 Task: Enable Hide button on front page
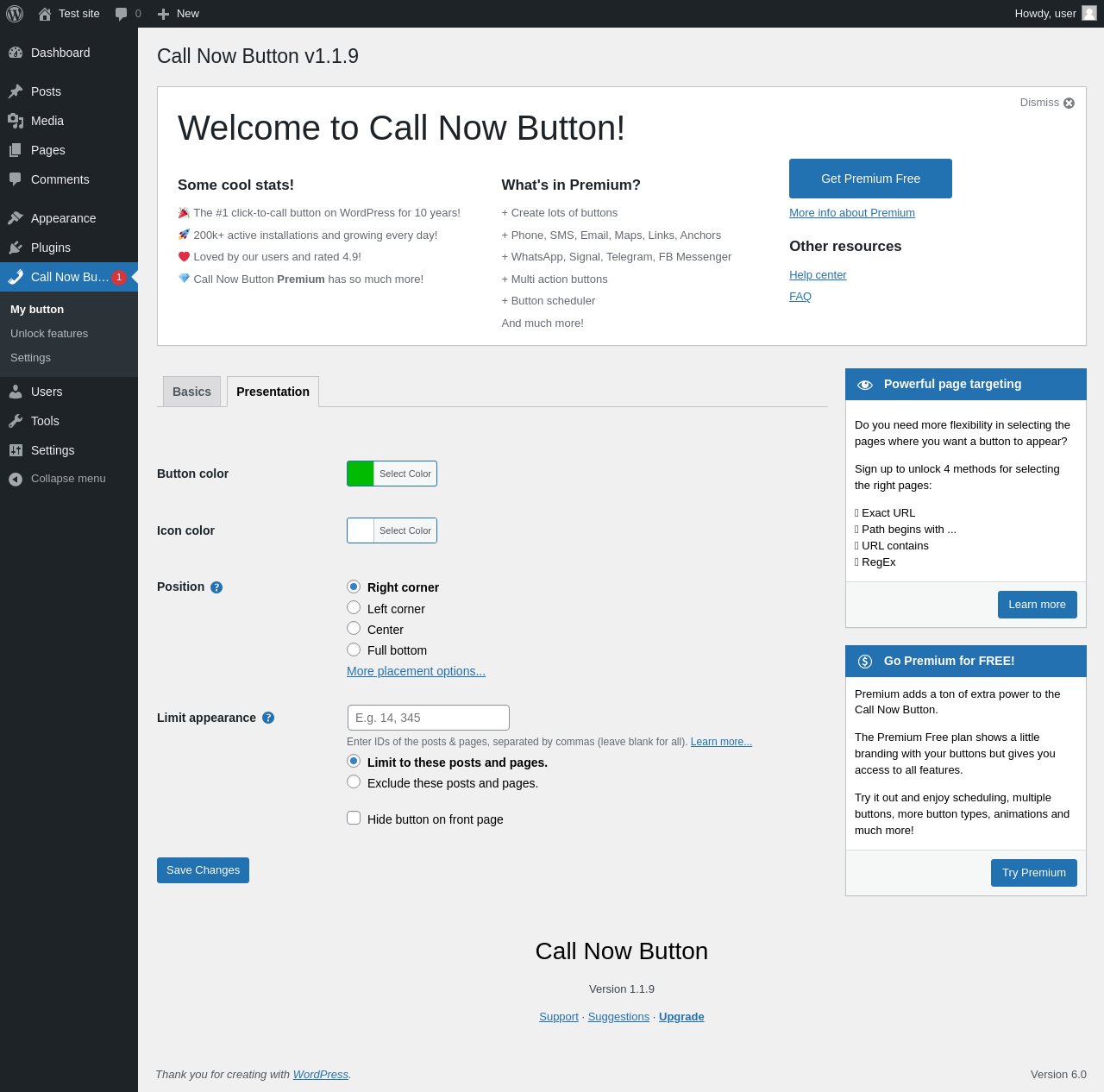(x=354, y=818)
